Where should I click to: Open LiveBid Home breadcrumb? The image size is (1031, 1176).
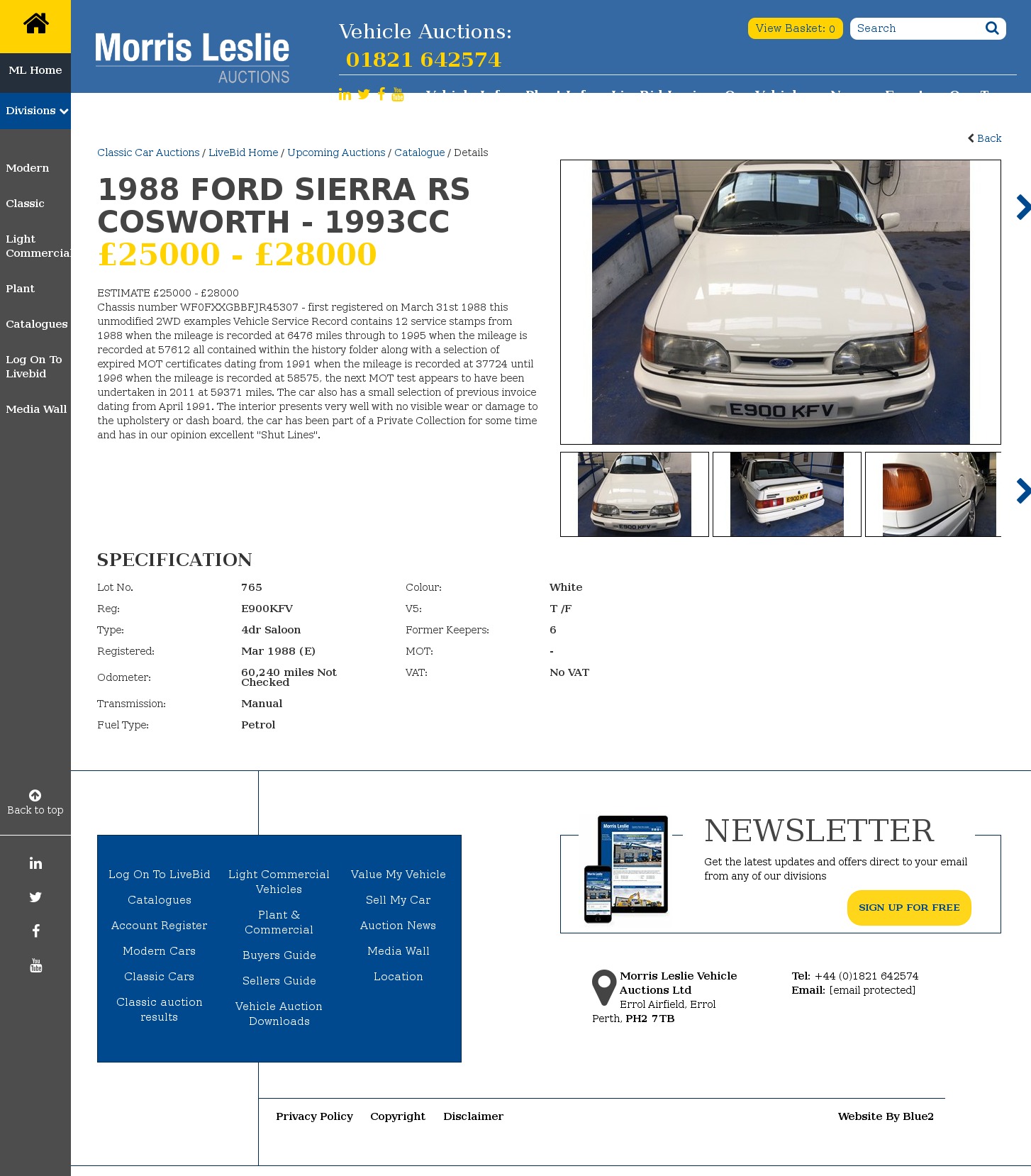pyautogui.click(x=243, y=152)
